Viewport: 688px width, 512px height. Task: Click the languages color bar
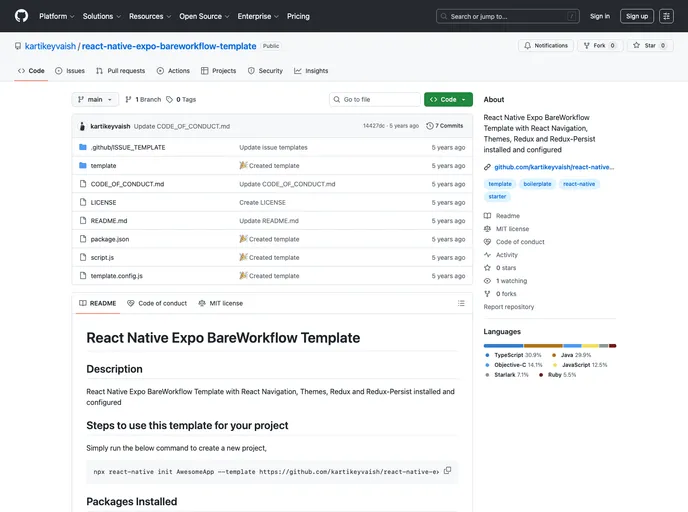click(549, 345)
